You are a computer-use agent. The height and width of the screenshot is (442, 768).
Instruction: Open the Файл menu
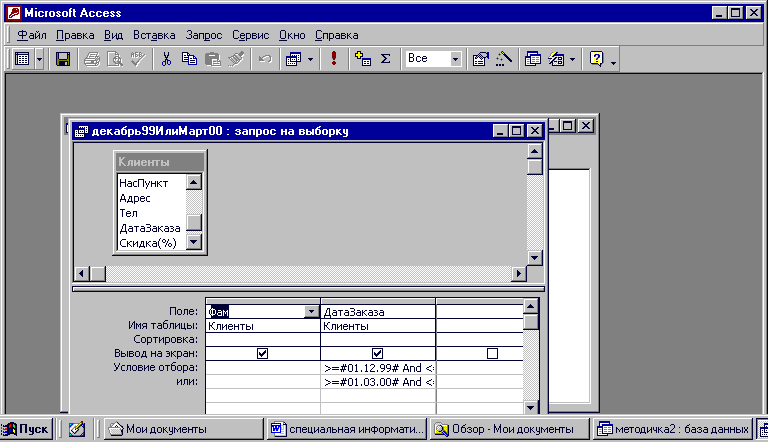click(32, 35)
